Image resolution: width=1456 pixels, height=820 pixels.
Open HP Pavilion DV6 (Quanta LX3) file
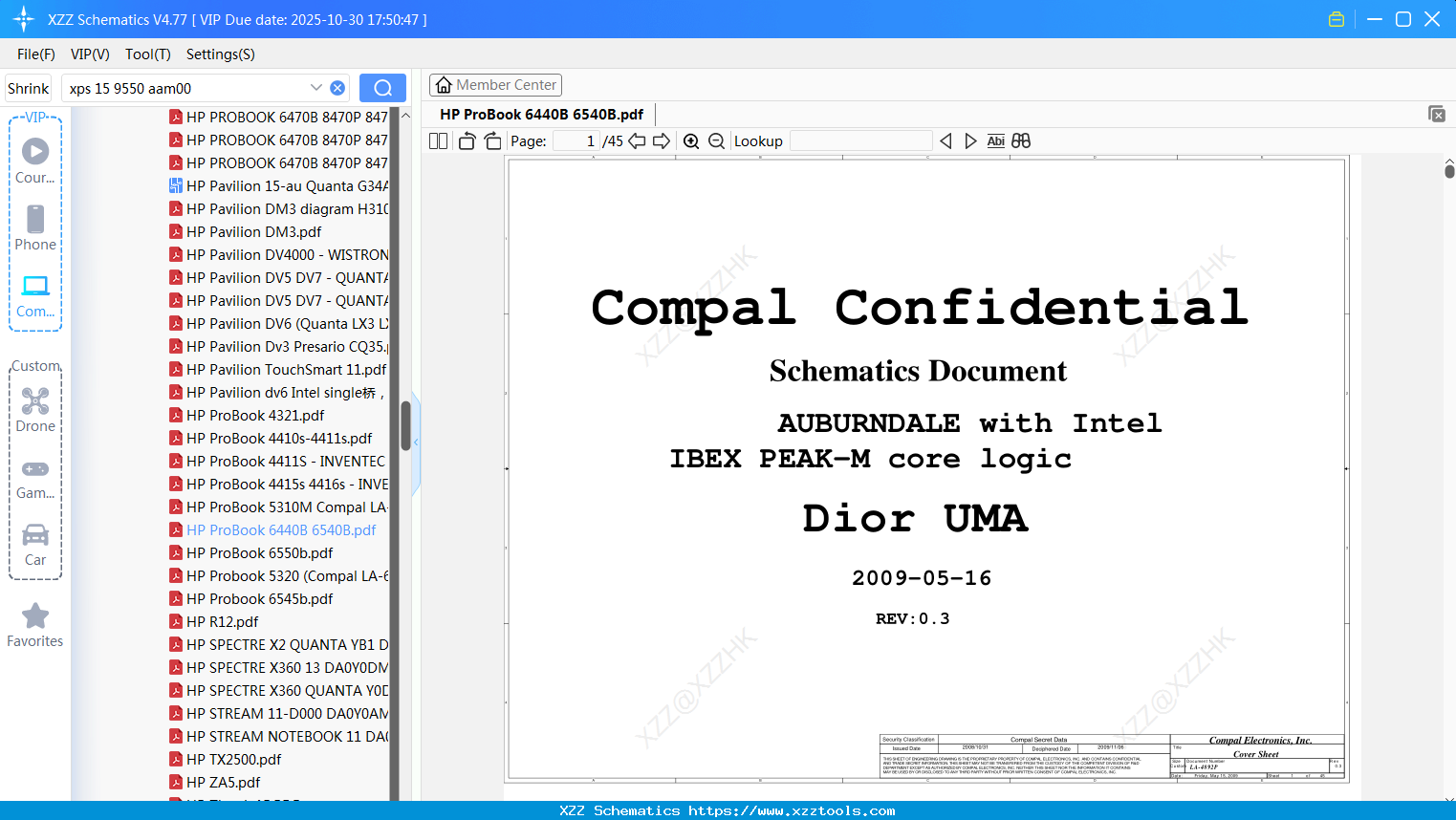pyautogui.click(x=278, y=323)
